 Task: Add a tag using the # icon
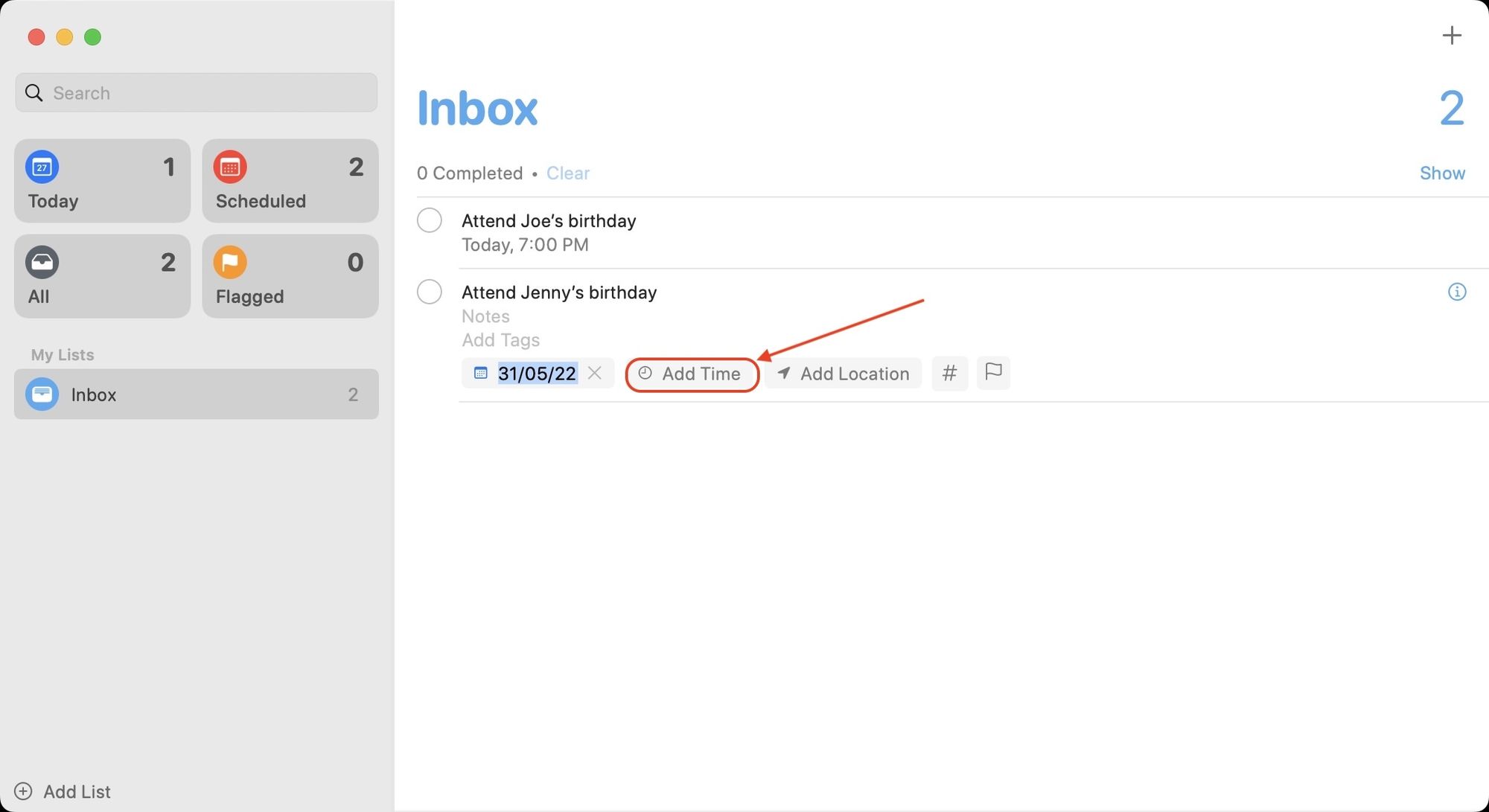(949, 373)
